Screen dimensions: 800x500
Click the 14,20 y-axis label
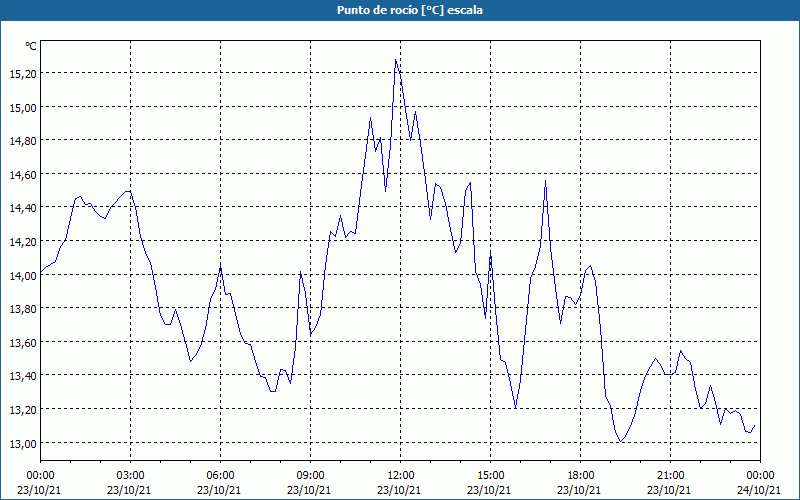click(23, 241)
